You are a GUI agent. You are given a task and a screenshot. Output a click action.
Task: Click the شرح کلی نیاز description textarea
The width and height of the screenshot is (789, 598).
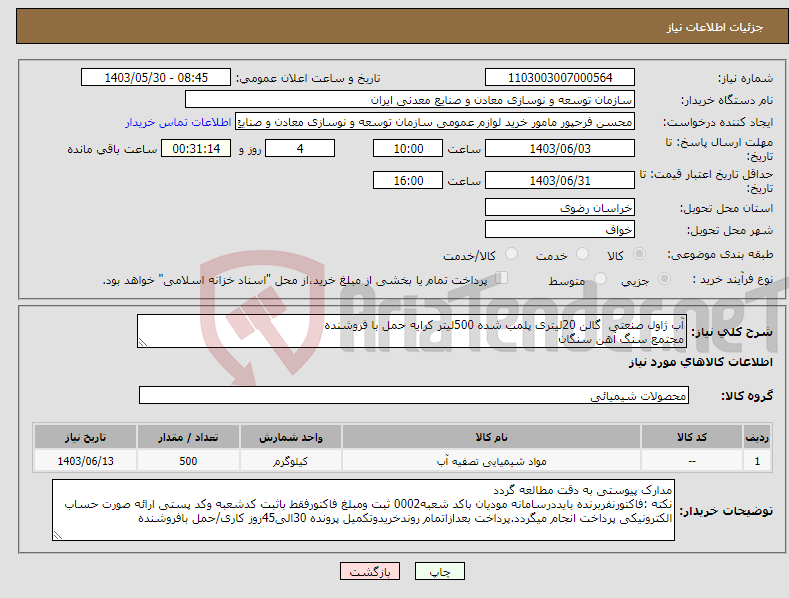pyautogui.click(x=412, y=331)
